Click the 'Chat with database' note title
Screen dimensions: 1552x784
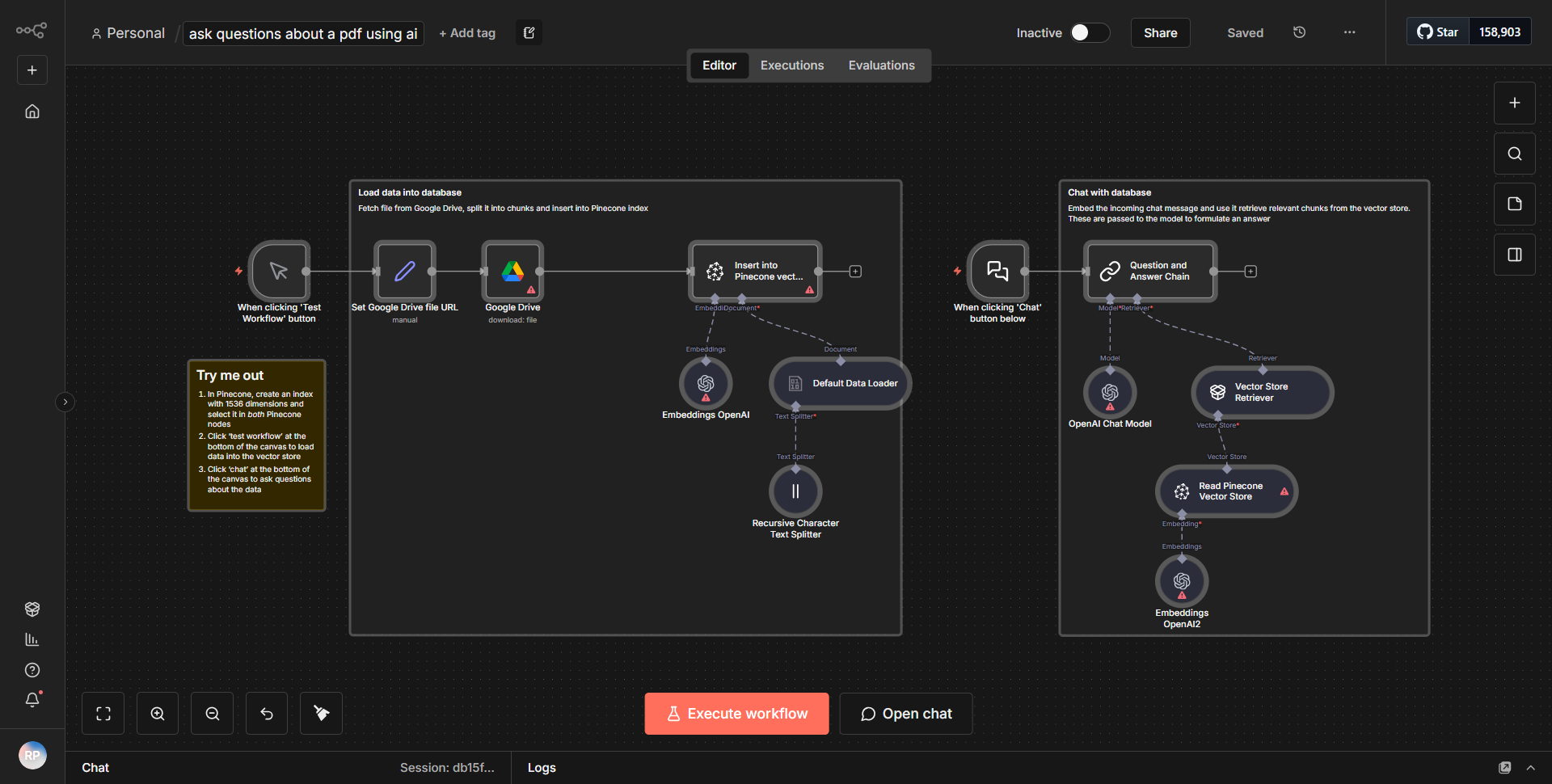(x=1109, y=192)
